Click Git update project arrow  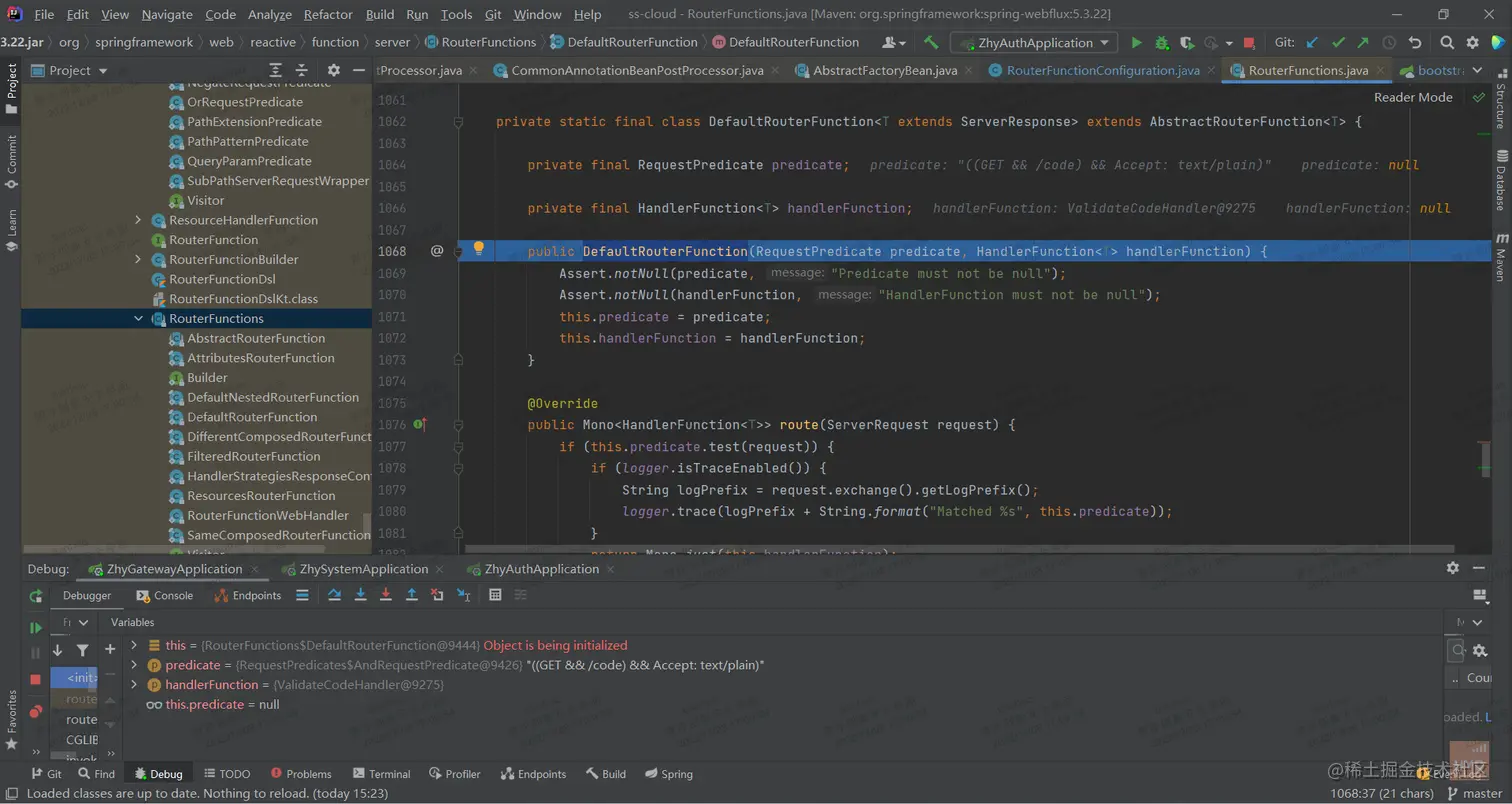click(x=1312, y=43)
